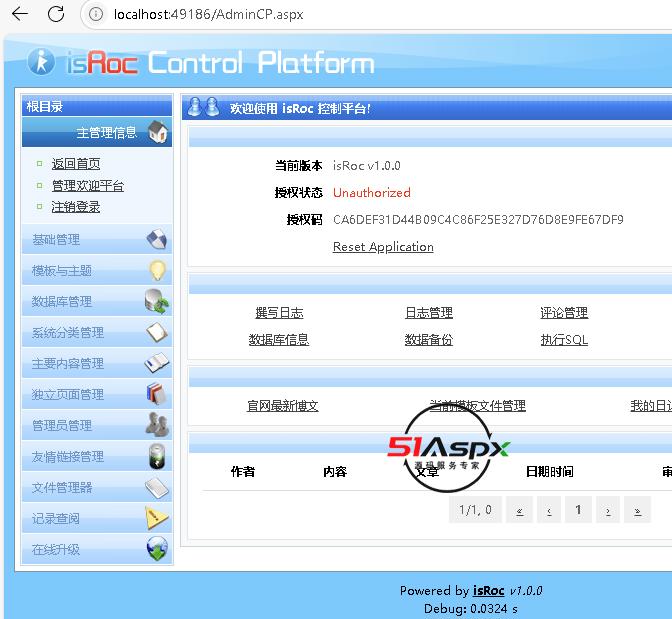Open the 撰写日志 link
Screen dimensions: 672x619
pyautogui.click(x=279, y=313)
